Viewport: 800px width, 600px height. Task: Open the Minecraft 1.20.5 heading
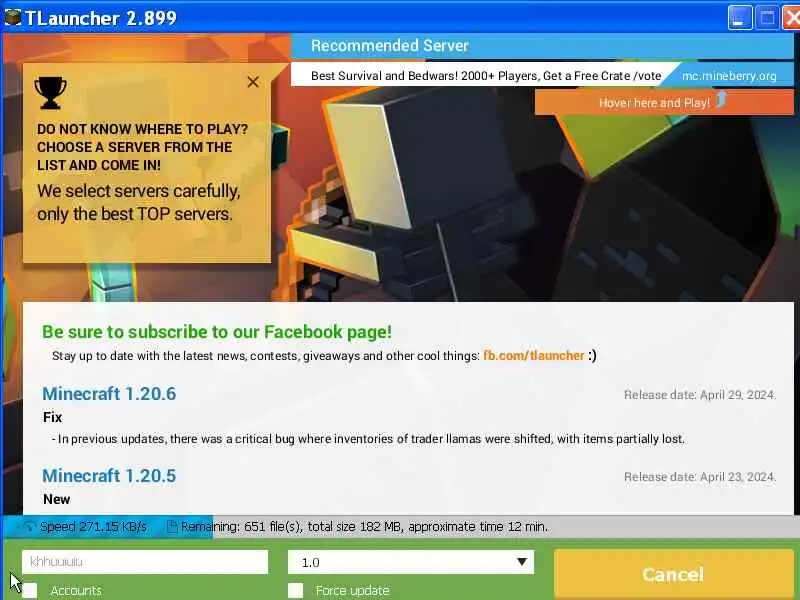pyautogui.click(x=109, y=476)
